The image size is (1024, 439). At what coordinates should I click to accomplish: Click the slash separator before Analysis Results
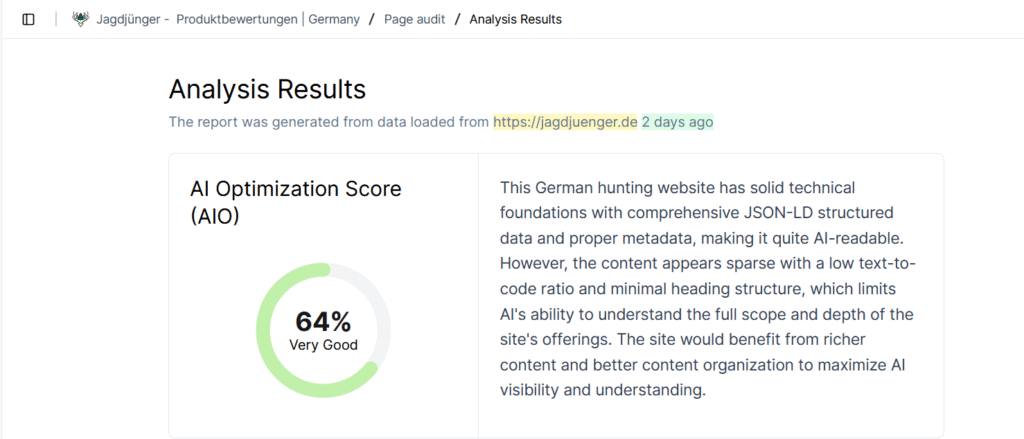[x=457, y=19]
